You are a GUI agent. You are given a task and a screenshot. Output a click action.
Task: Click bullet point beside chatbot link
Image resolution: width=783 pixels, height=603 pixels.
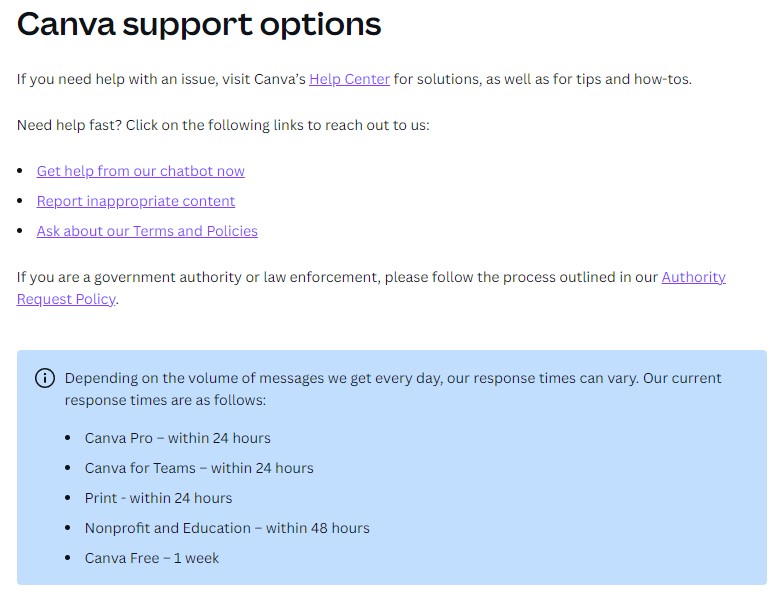20,171
